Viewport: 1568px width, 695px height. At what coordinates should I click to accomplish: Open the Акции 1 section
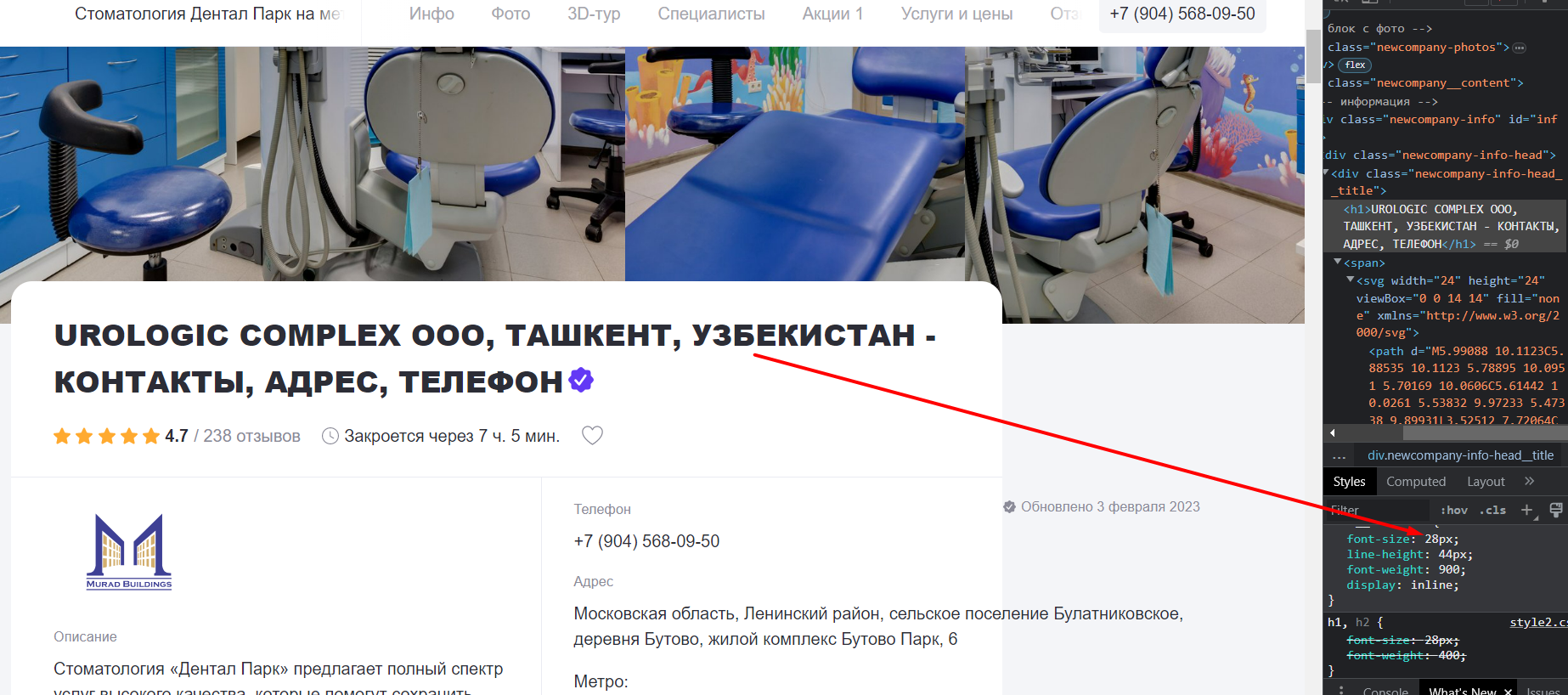point(832,14)
